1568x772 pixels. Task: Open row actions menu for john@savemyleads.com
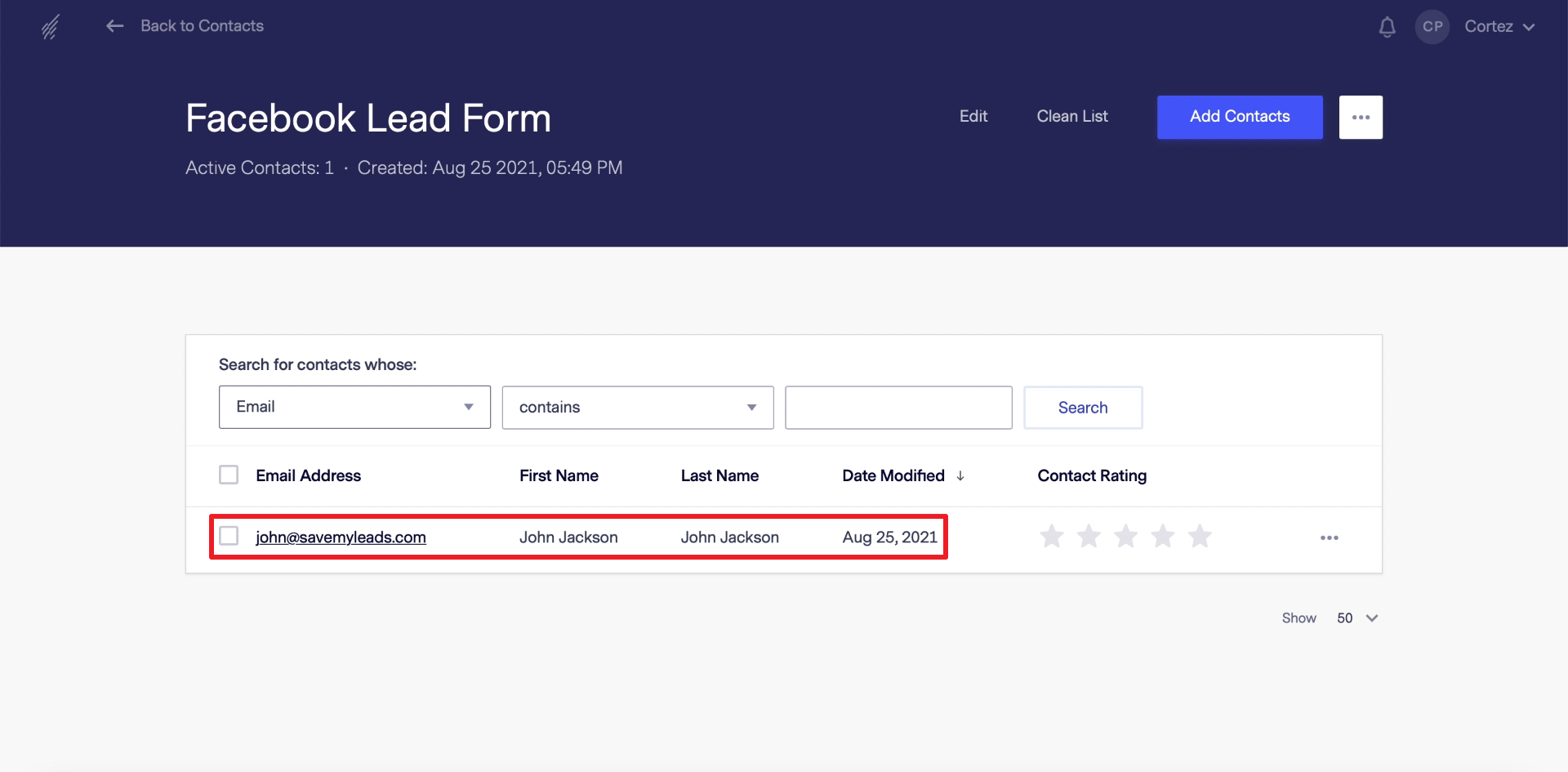(x=1330, y=538)
